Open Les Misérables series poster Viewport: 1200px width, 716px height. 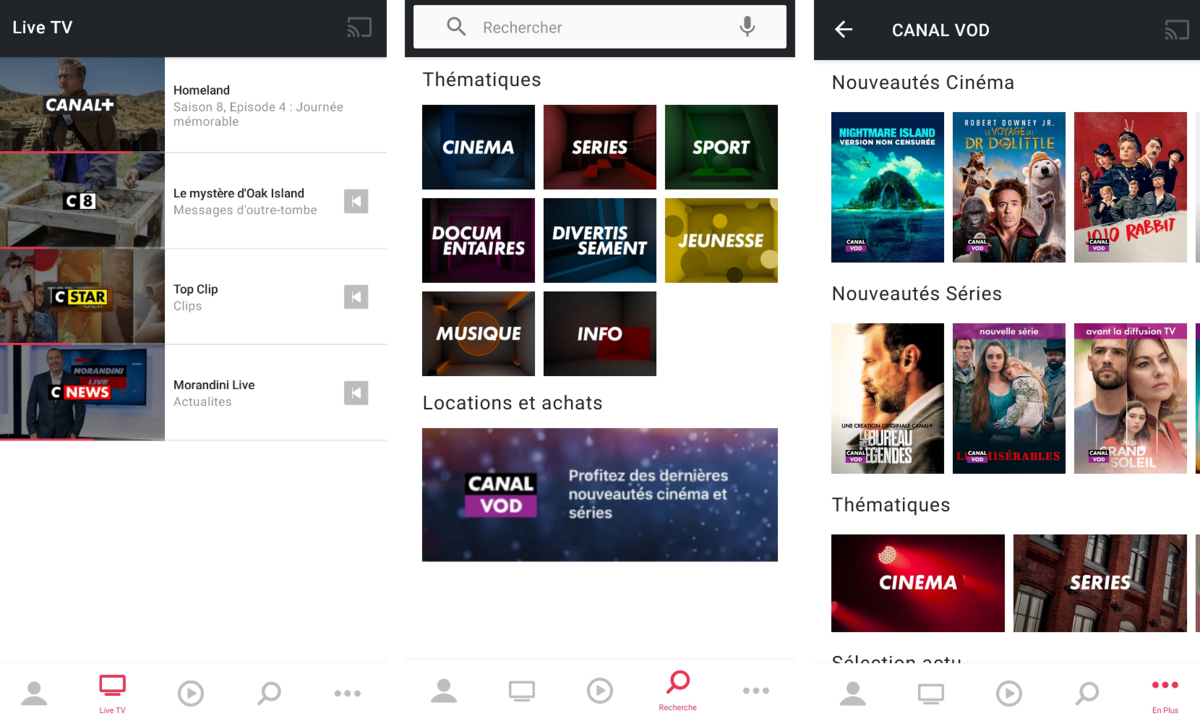(1009, 398)
